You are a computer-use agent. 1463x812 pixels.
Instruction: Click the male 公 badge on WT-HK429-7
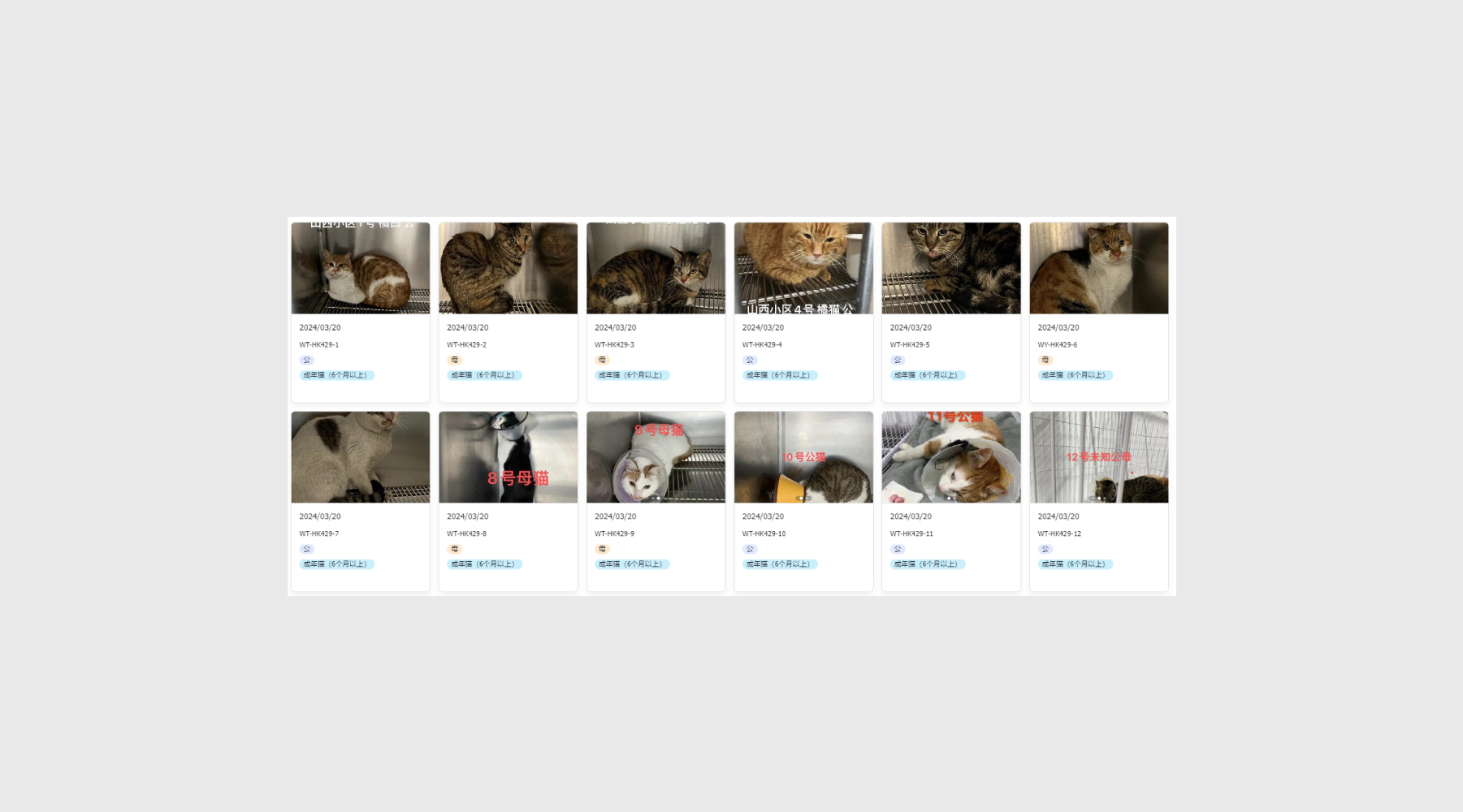pos(306,549)
